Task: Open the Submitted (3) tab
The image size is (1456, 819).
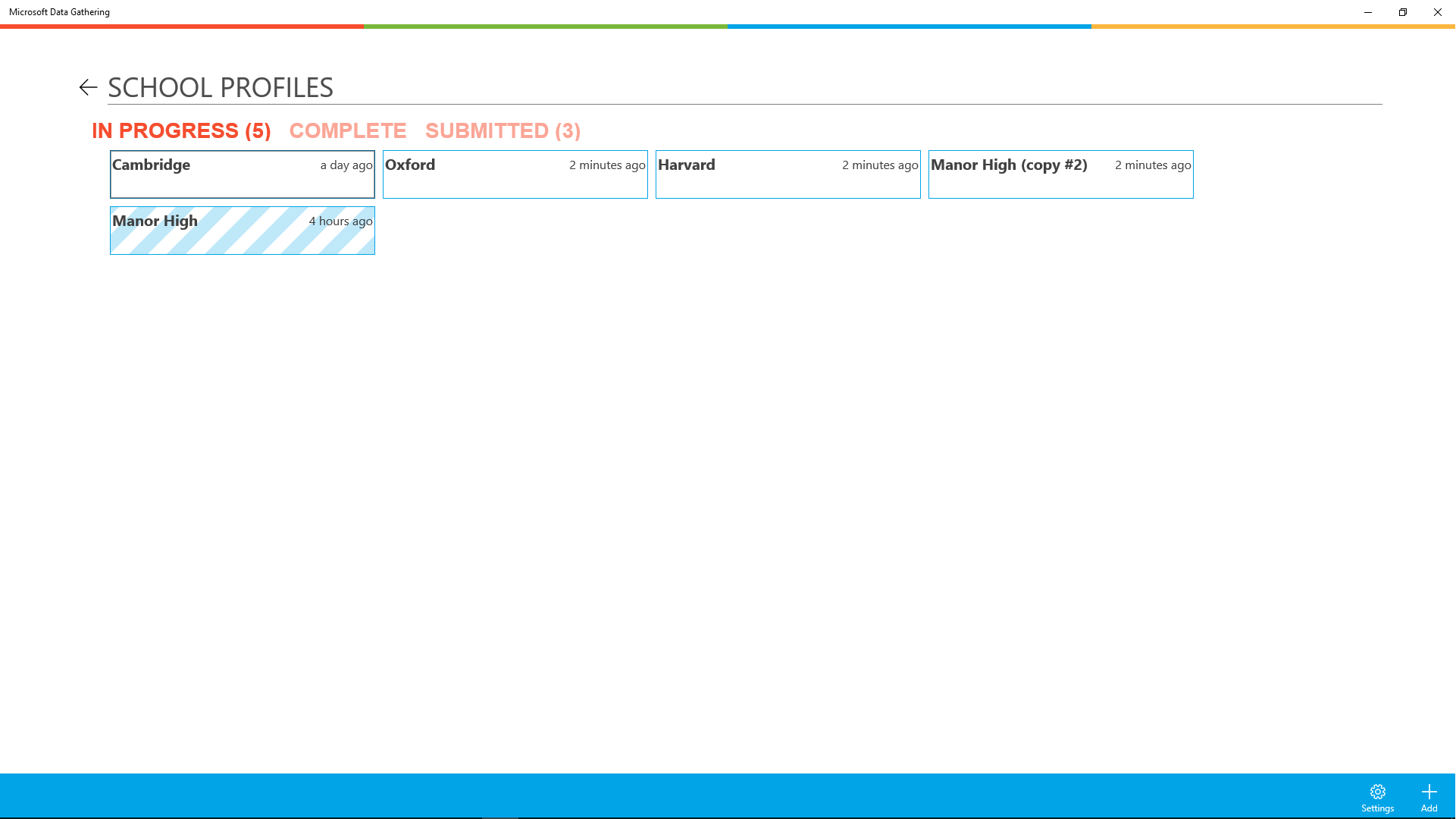Action: (x=503, y=130)
